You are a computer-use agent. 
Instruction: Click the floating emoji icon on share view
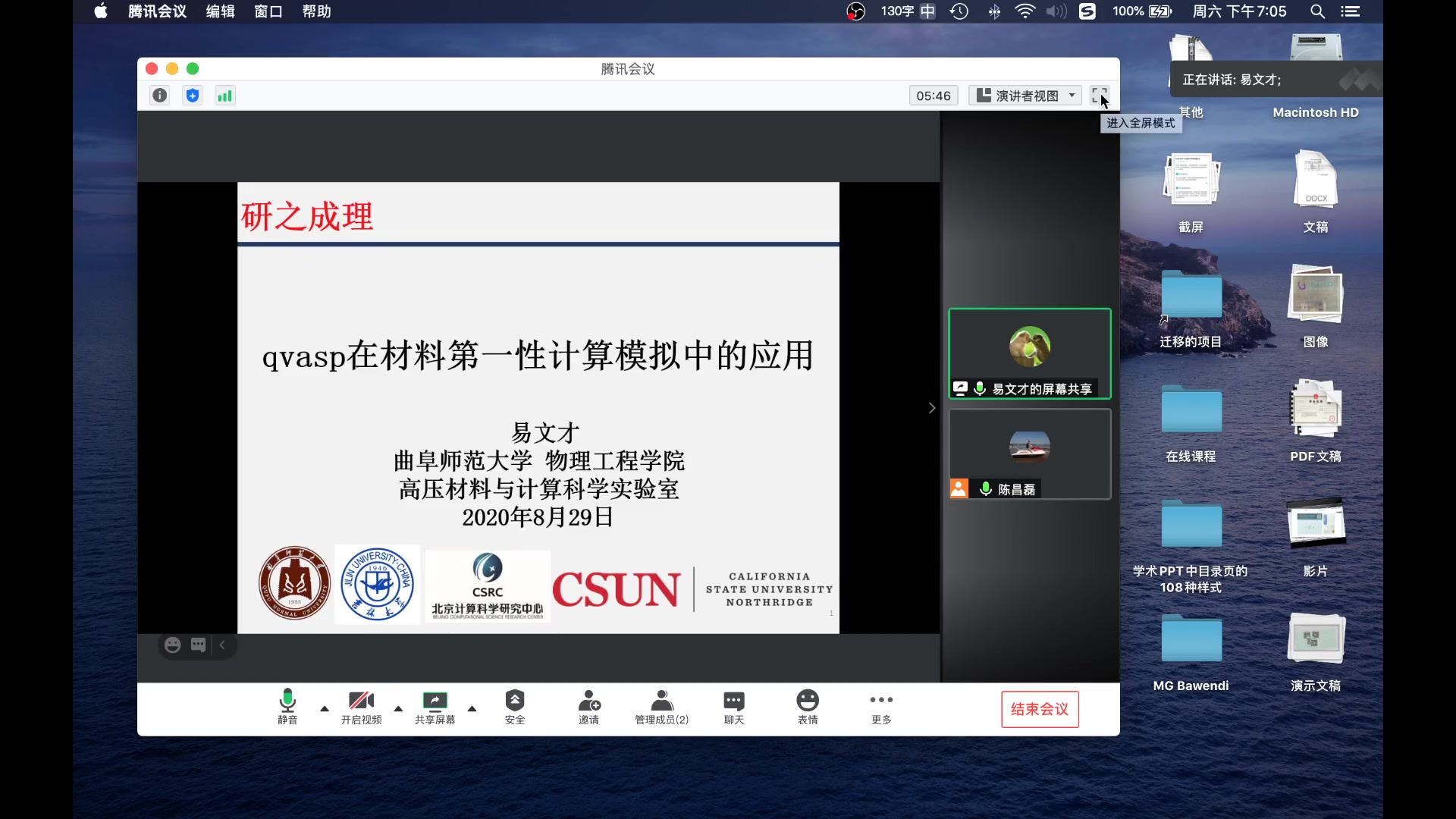173,645
